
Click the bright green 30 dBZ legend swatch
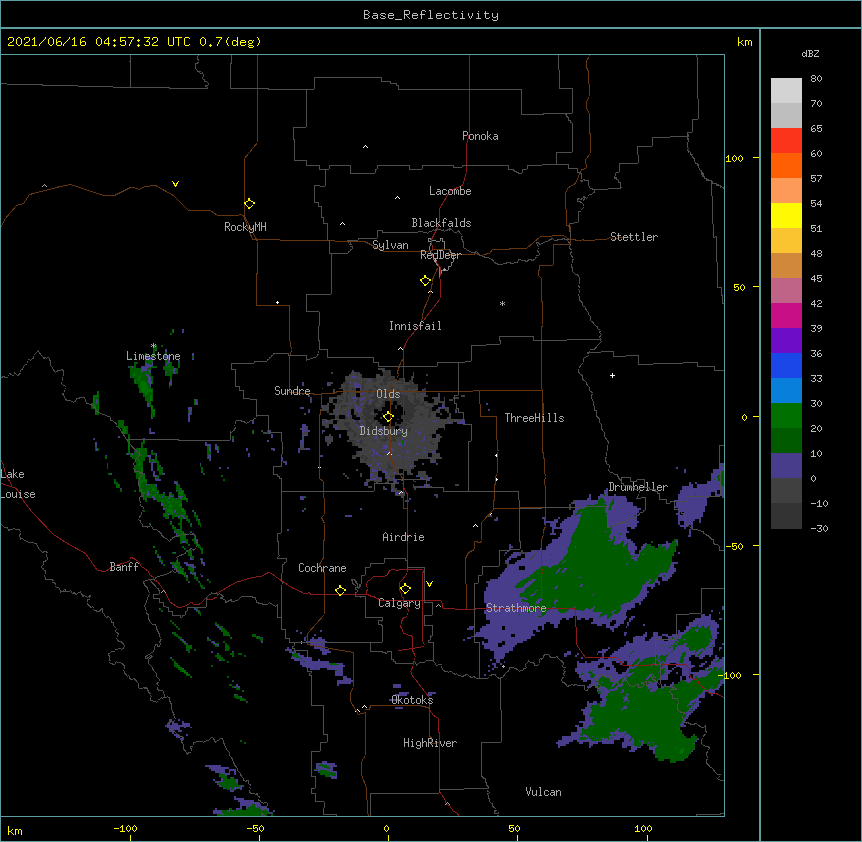tap(786, 416)
